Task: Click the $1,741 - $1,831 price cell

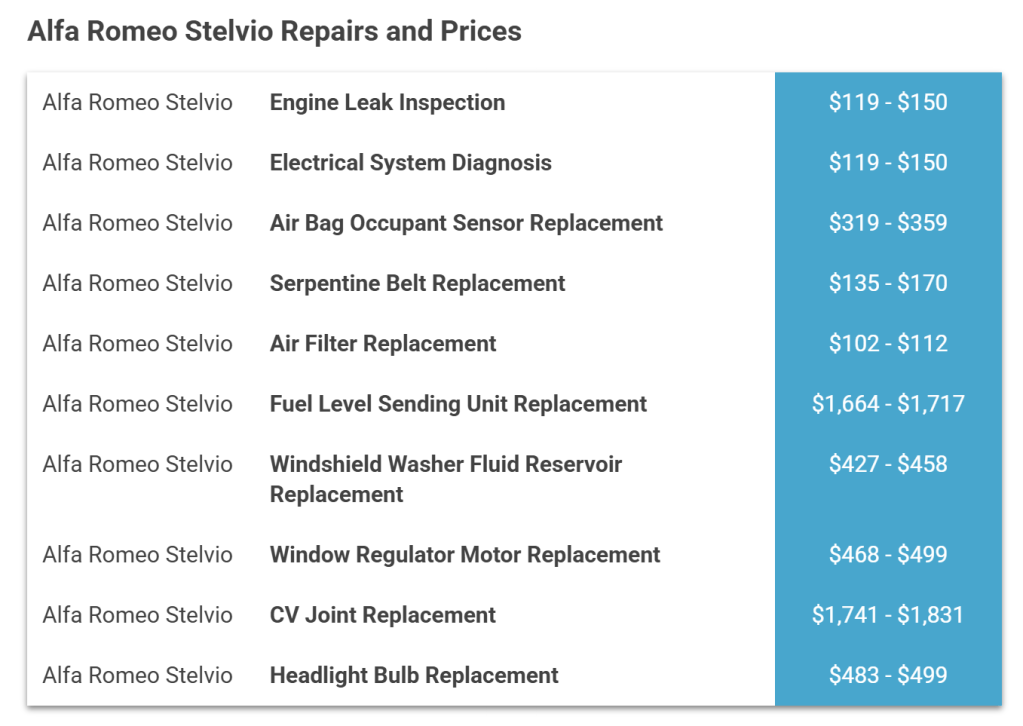Action: click(x=888, y=615)
